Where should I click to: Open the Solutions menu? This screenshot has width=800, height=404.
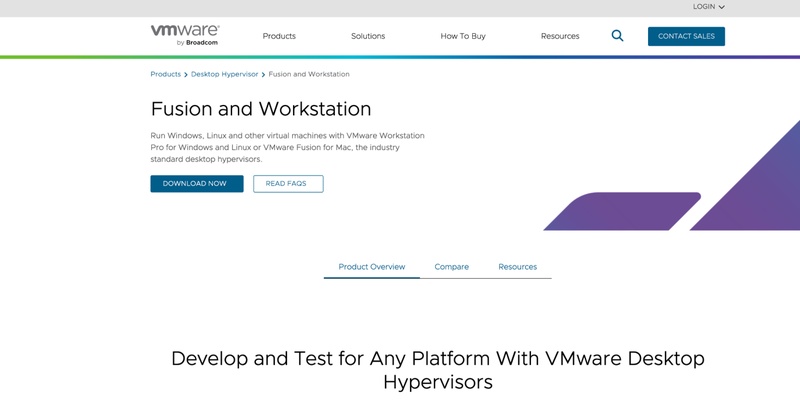tap(368, 36)
